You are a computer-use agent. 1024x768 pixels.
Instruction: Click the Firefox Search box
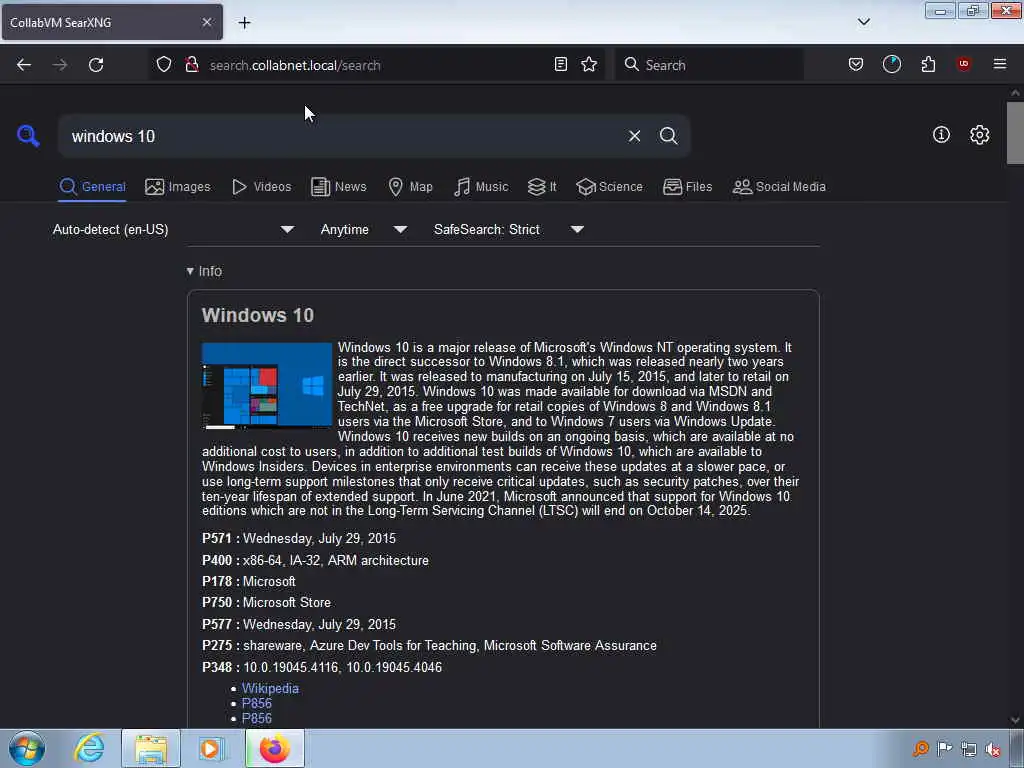[x=709, y=65]
